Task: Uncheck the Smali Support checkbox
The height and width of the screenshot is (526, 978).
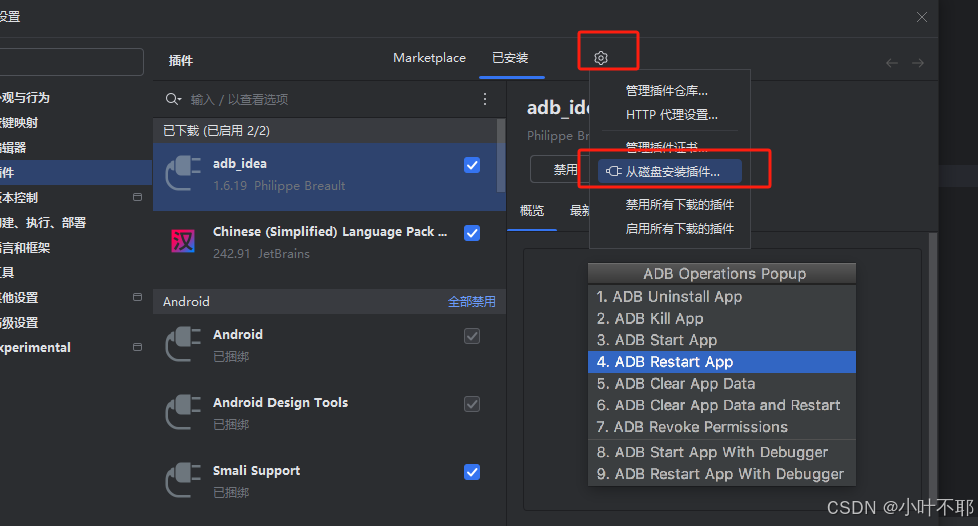Action: tap(472, 472)
